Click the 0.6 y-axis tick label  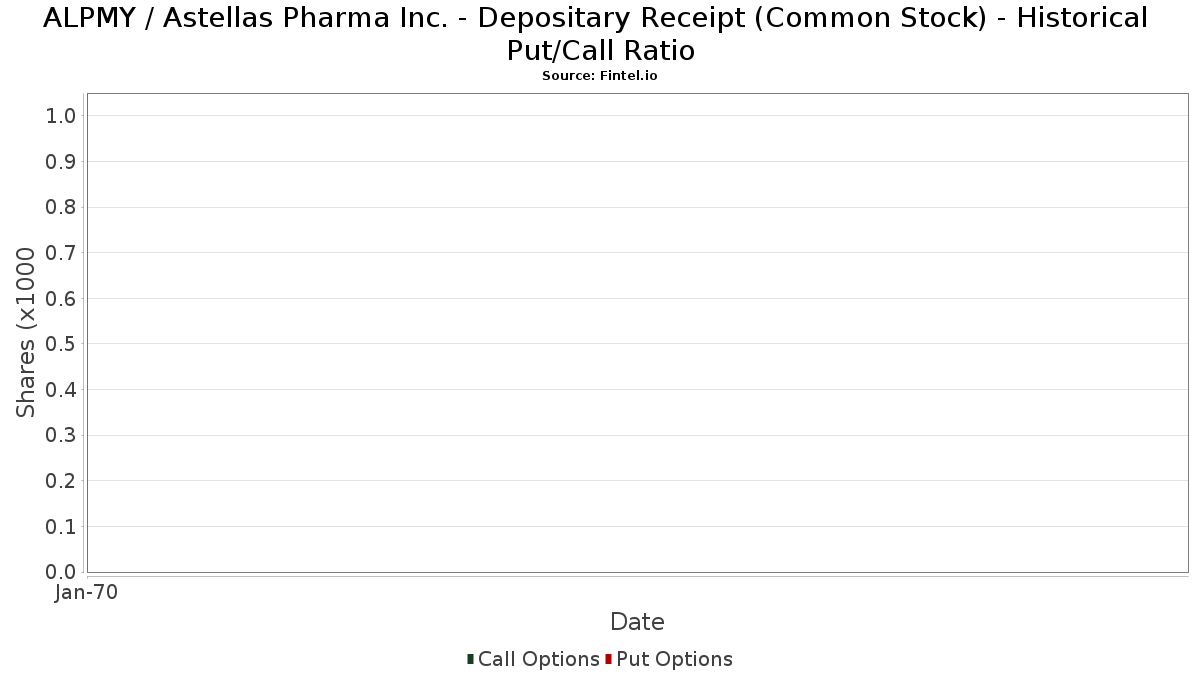[61, 299]
